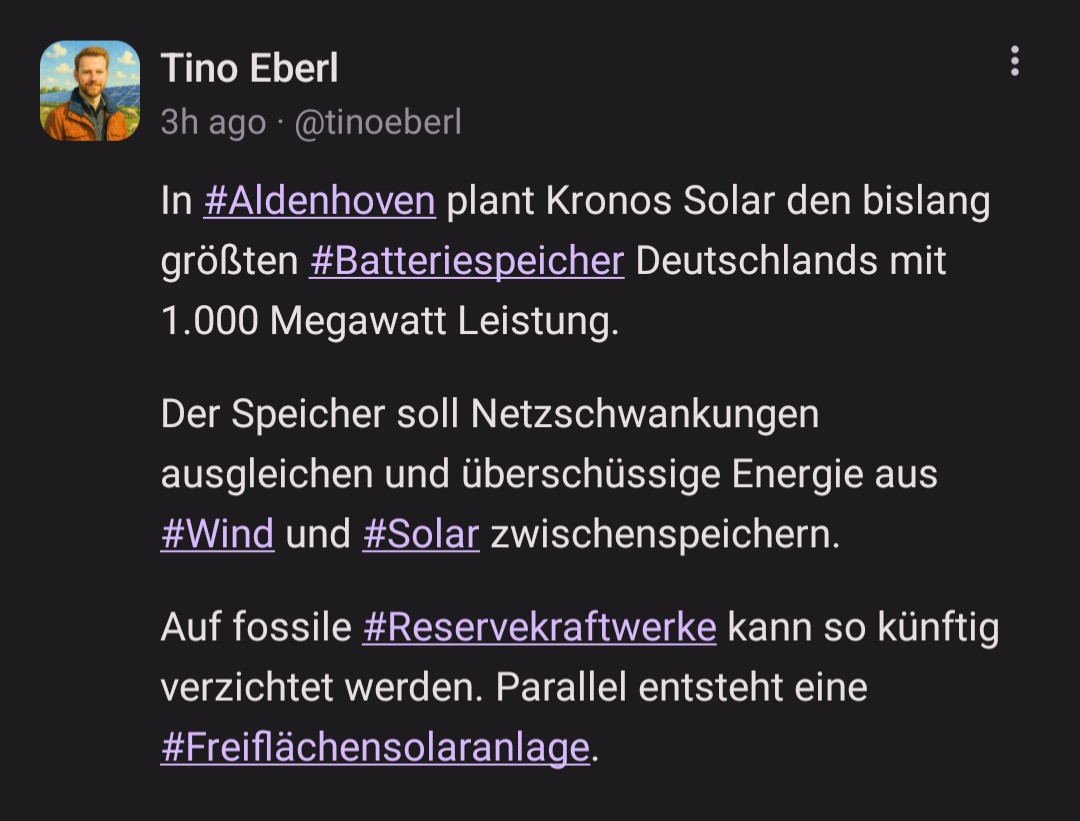Open the three-dot post options menu
This screenshot has height=821, width=1080.
click(x=1014, y=62)
